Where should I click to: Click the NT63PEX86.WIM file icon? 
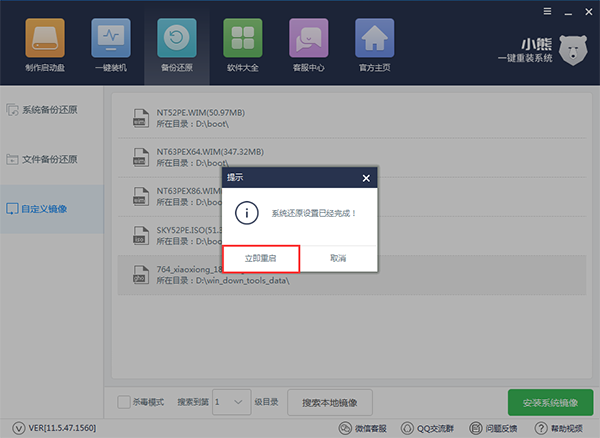pos(140,197)
